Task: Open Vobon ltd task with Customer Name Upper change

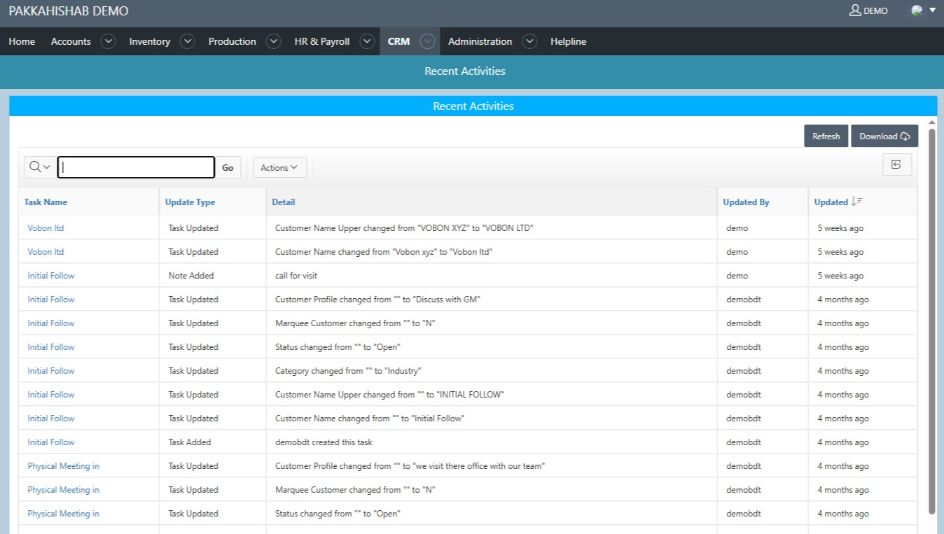Action: (45, 228)
